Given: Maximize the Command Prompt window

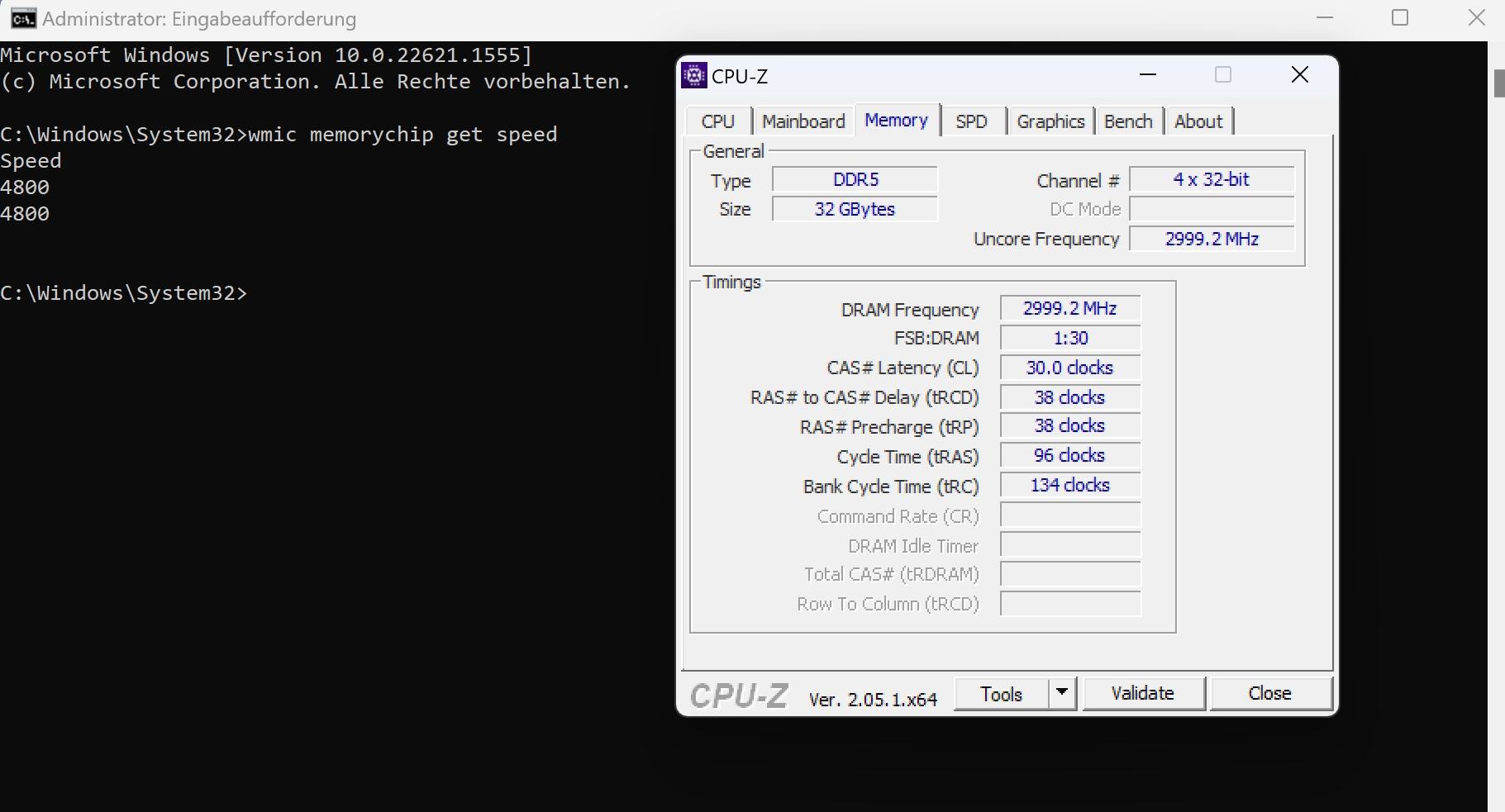Looking at the screenshot, I should 1400,18.
